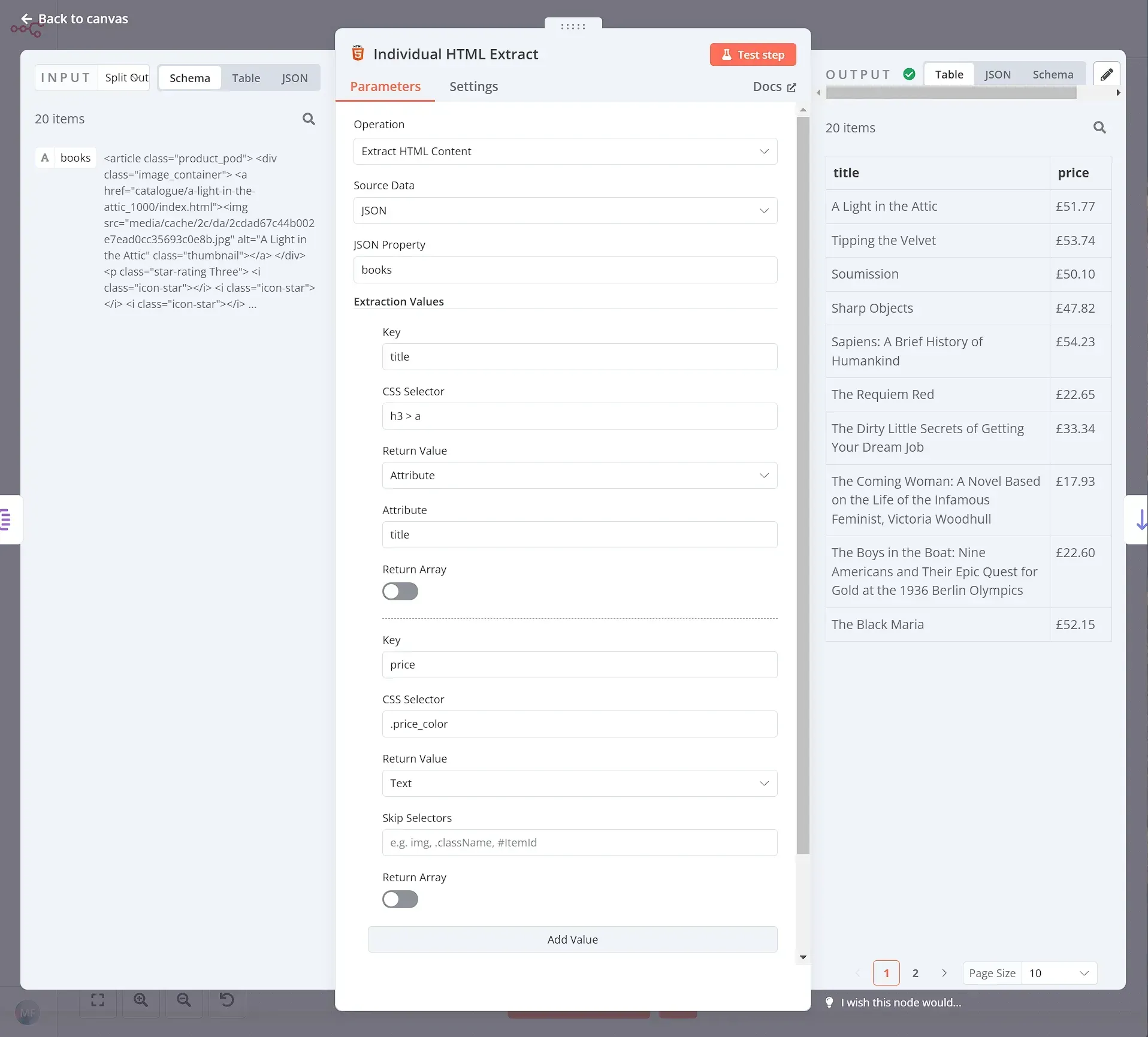Open fullscreen fit view icon
This screenshot has width=1148, height=1037.
click(98, 1000)
